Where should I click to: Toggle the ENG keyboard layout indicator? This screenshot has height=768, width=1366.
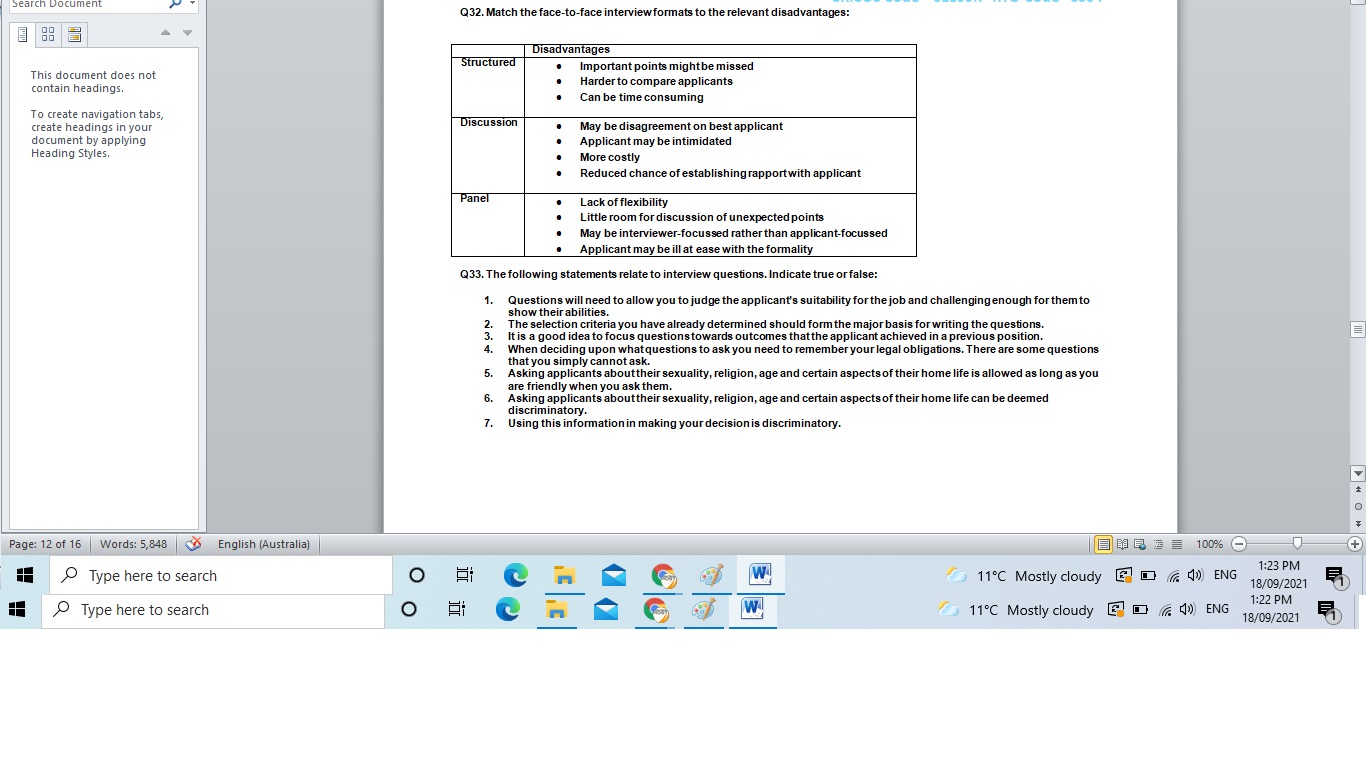point(1225,575)
